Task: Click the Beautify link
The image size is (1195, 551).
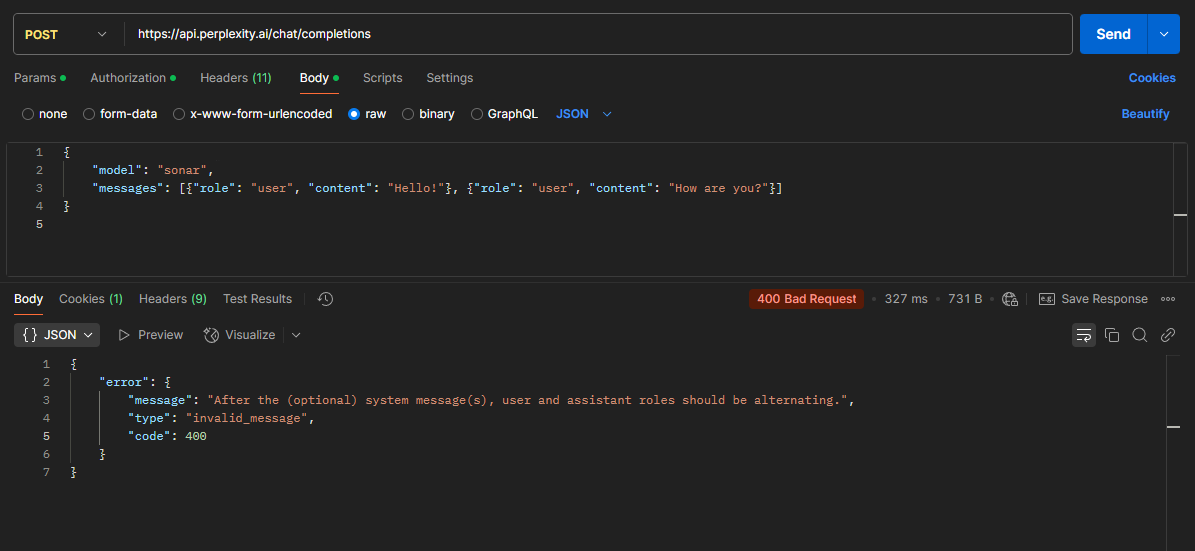Action: tap(1145, 114)
